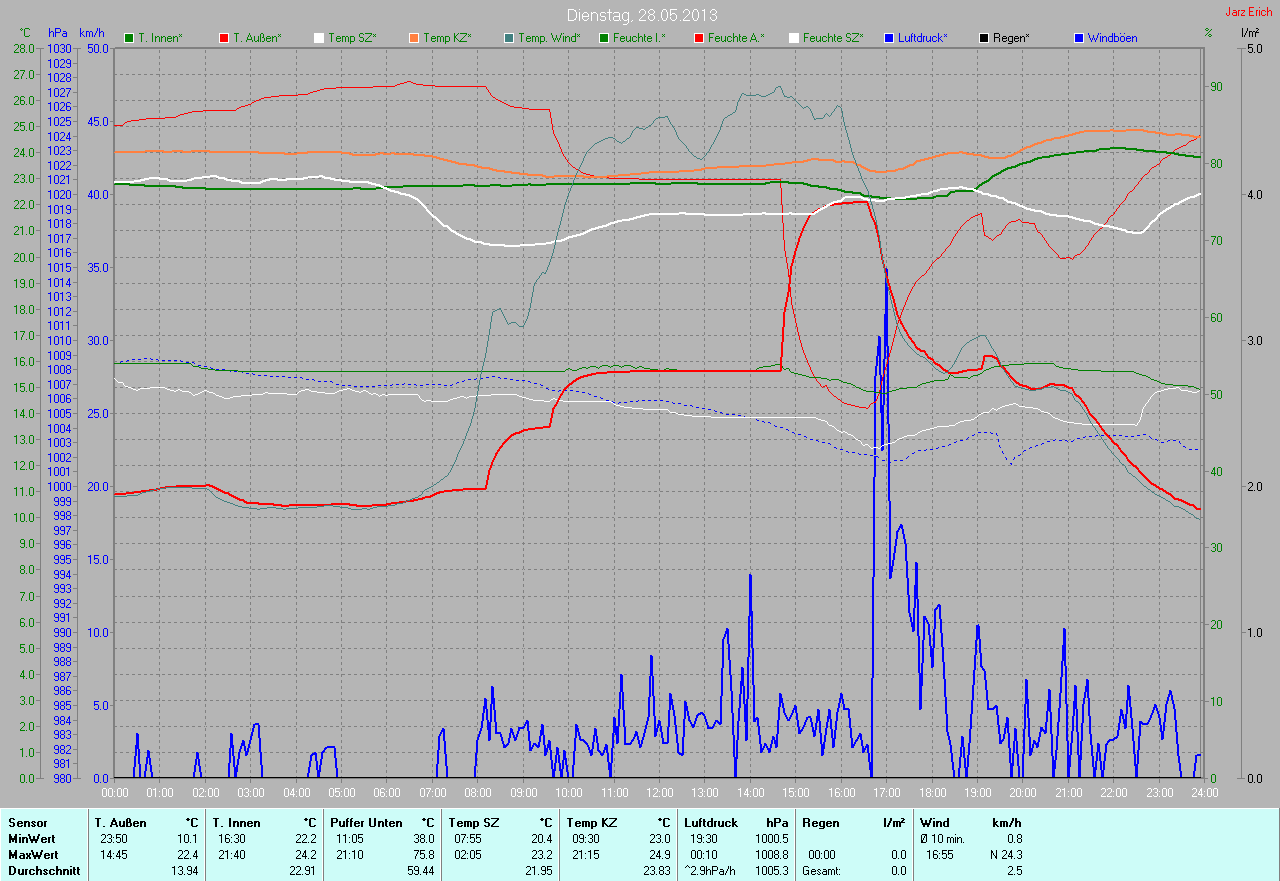The width and height of the screenshot is (1280, 881).
Task: Select the 'Feuchte A.*' legend label
Action: tap(736, 38)
